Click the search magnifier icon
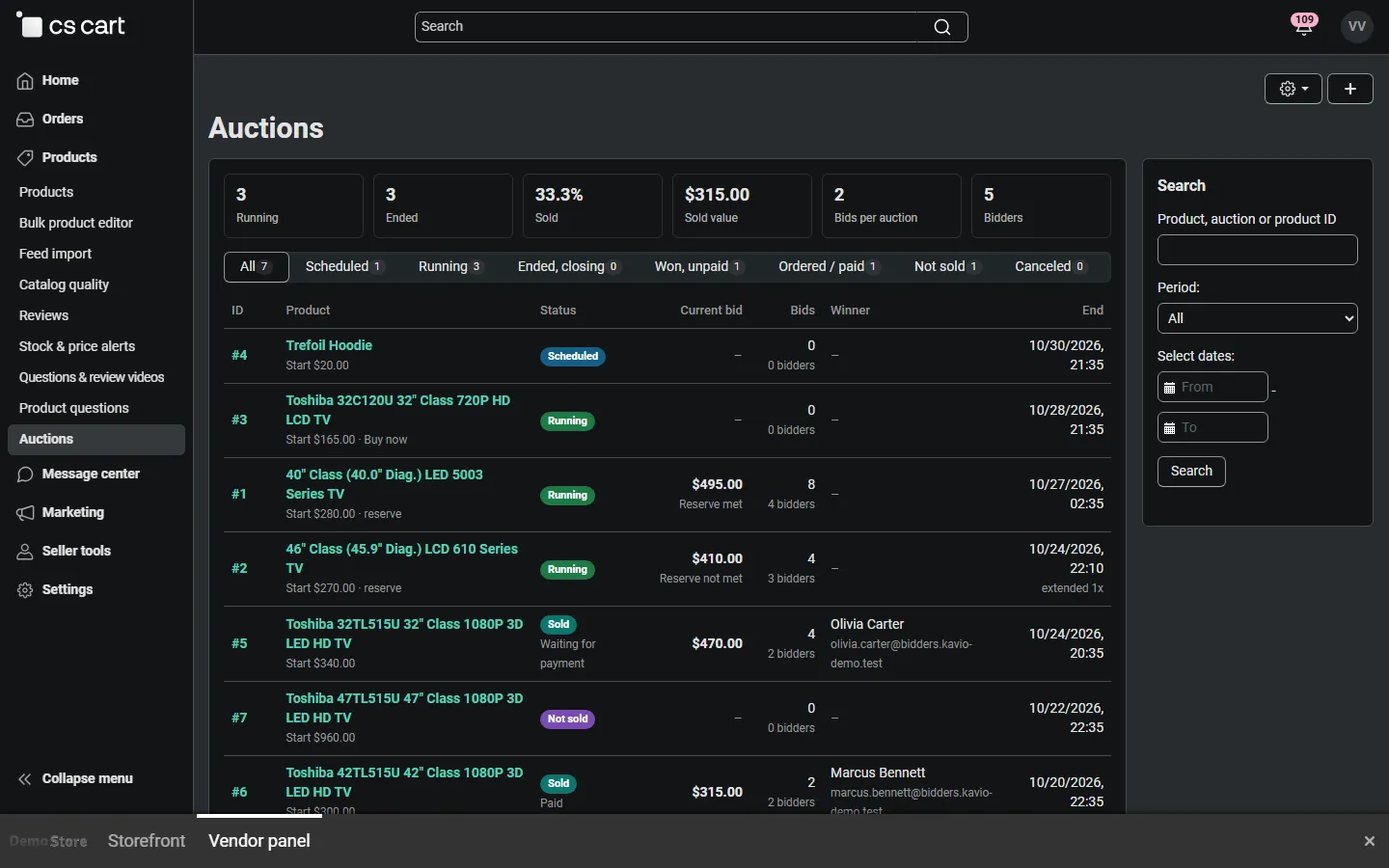The height and width of the screenshot is (868, 1389). point(942,27)
